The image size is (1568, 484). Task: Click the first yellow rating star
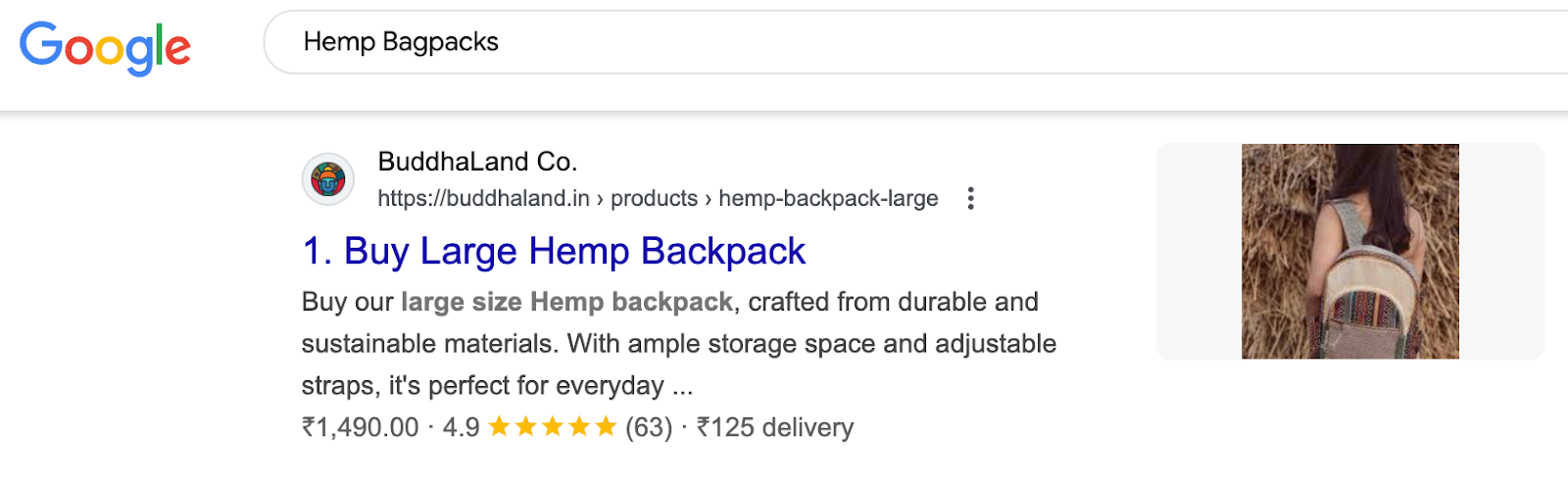pyautogui.click(x=500, y=426)
